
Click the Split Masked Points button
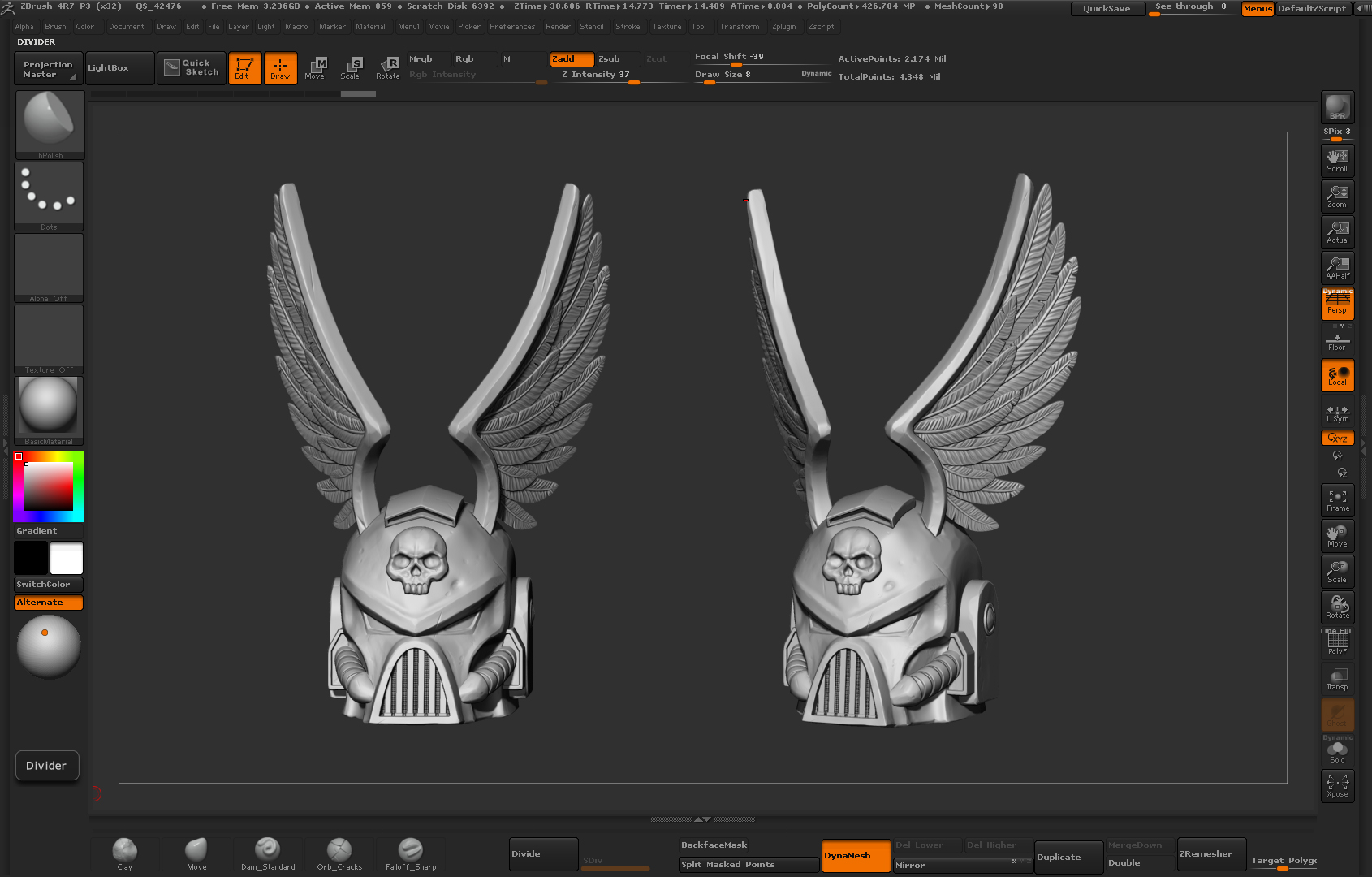(749, 865)
